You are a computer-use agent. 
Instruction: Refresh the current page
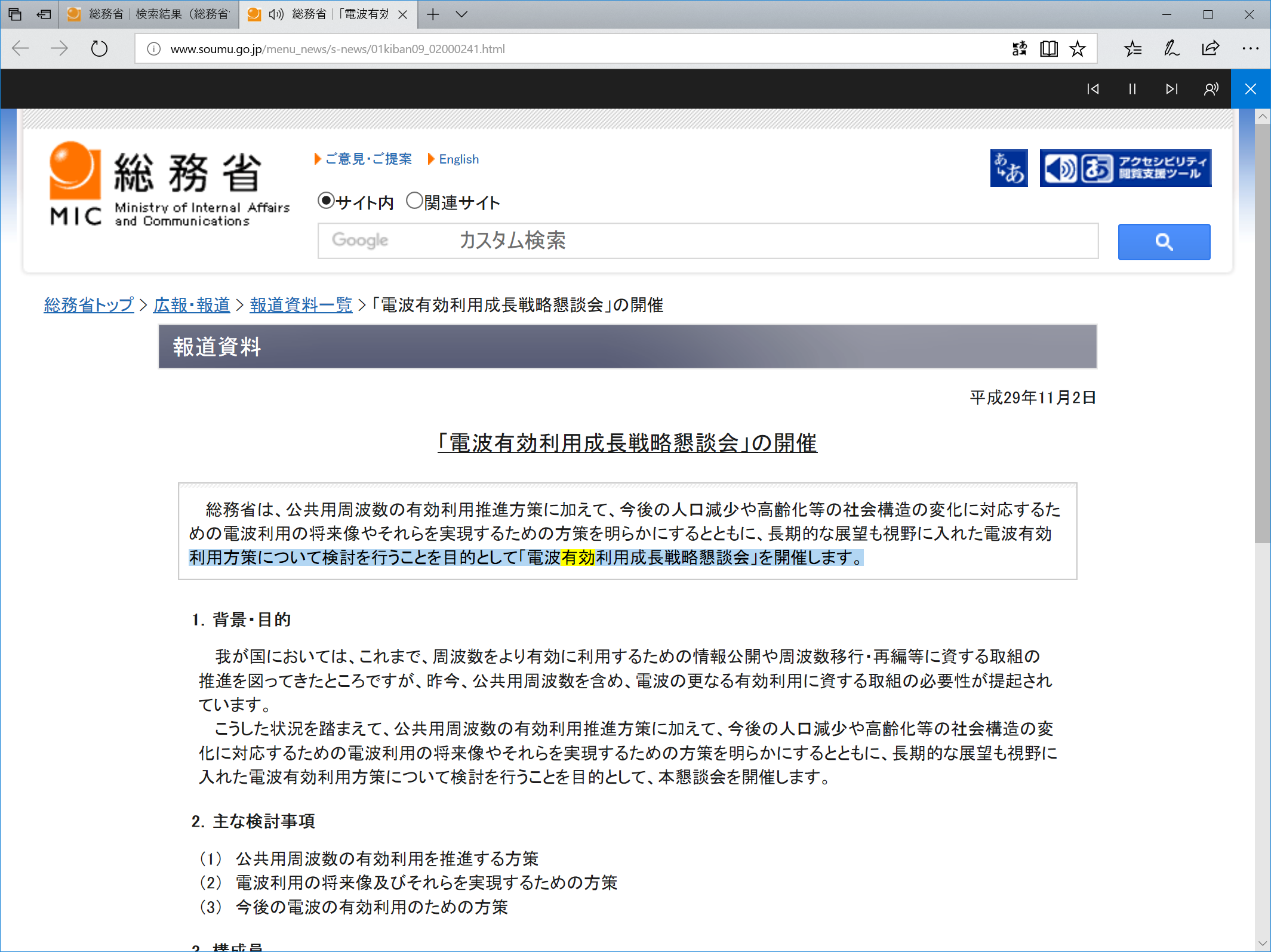point(99,48)
